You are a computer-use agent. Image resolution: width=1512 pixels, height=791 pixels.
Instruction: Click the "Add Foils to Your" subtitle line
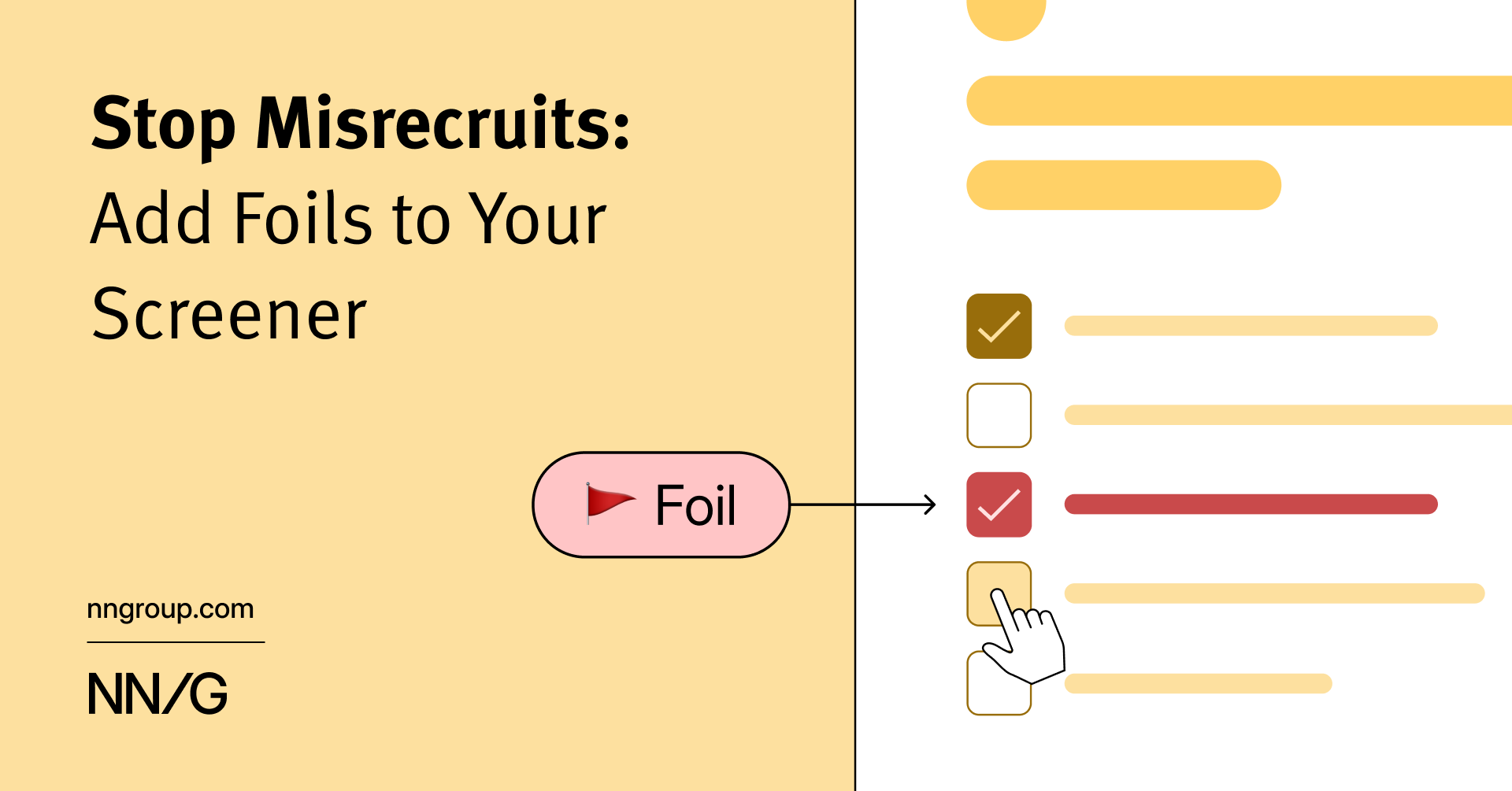point(348,219)
